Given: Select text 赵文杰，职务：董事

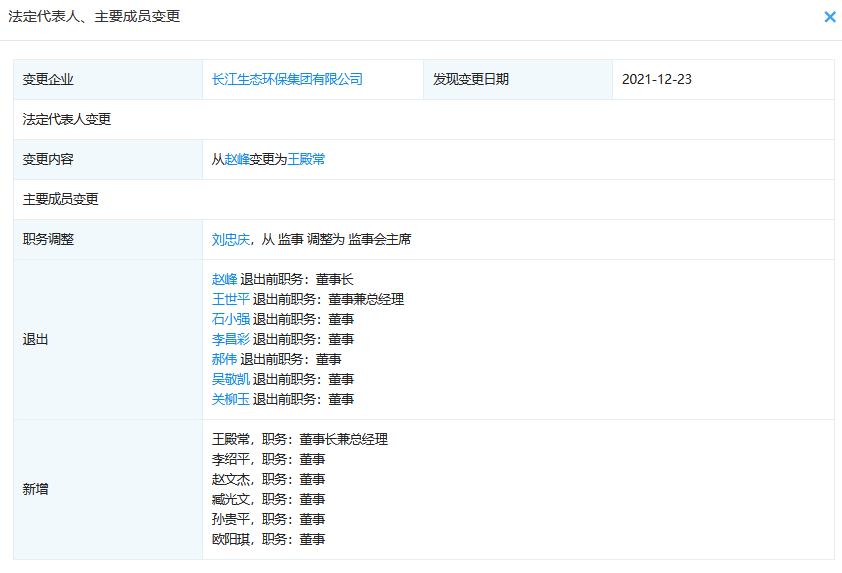Looking at the screenshot, I should point(268,479).
